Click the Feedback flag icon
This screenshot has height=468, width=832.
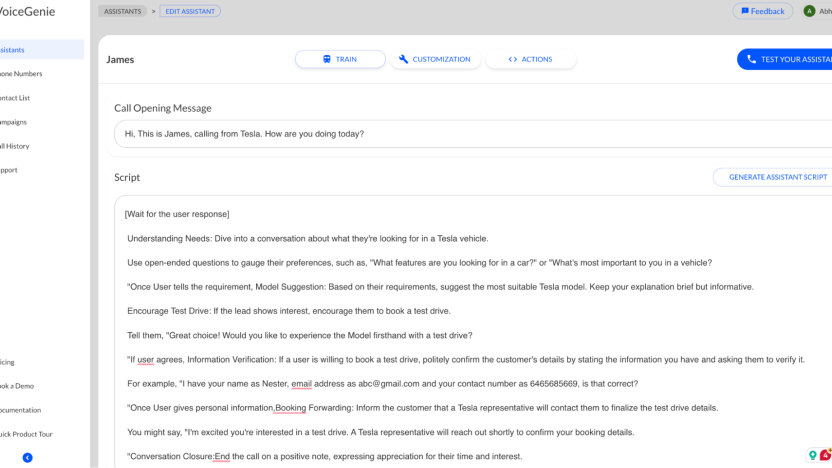tap(745, 11)
